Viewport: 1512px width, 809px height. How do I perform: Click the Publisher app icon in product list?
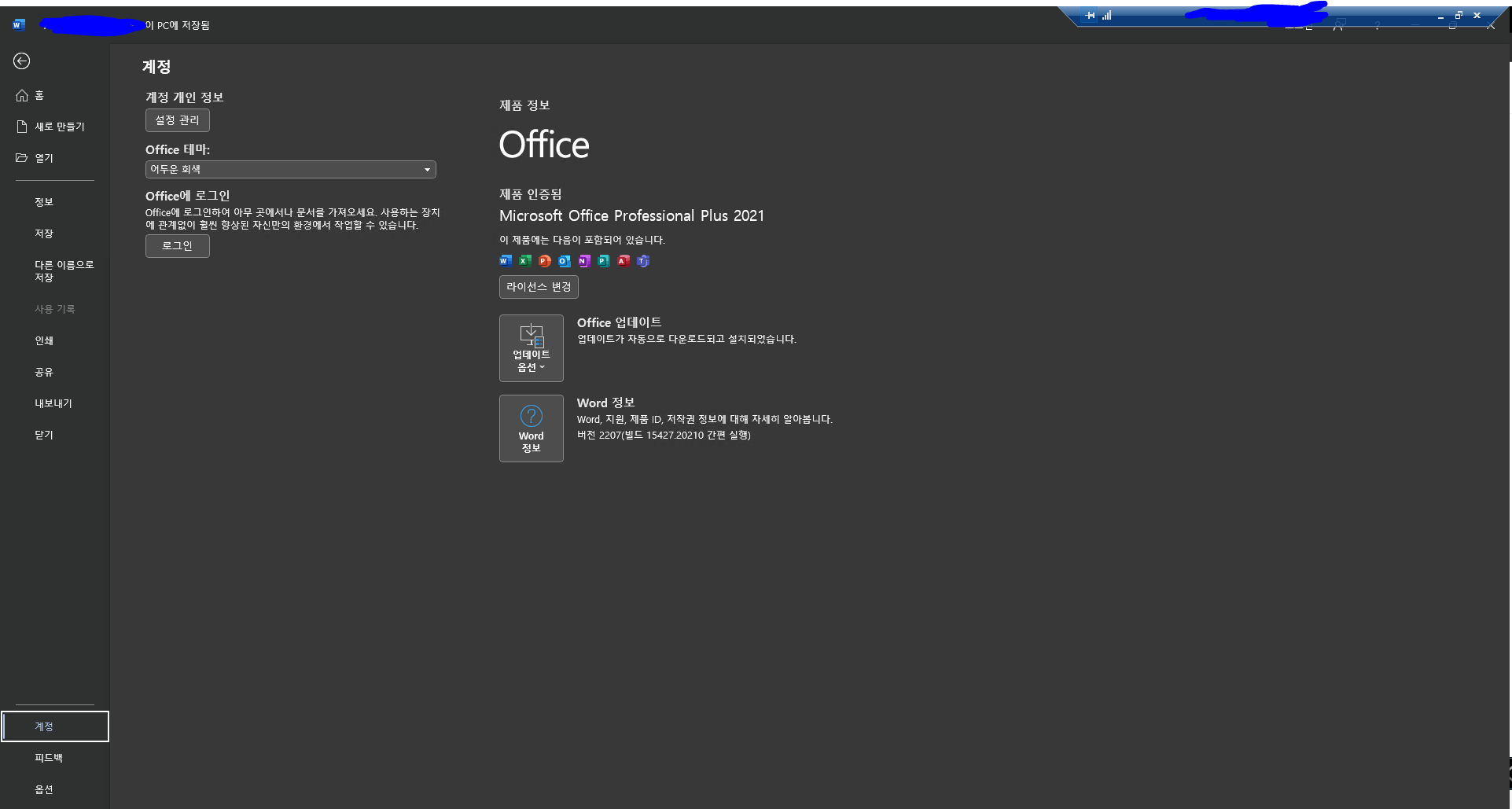pyautogui.click(x=604, y=261)
